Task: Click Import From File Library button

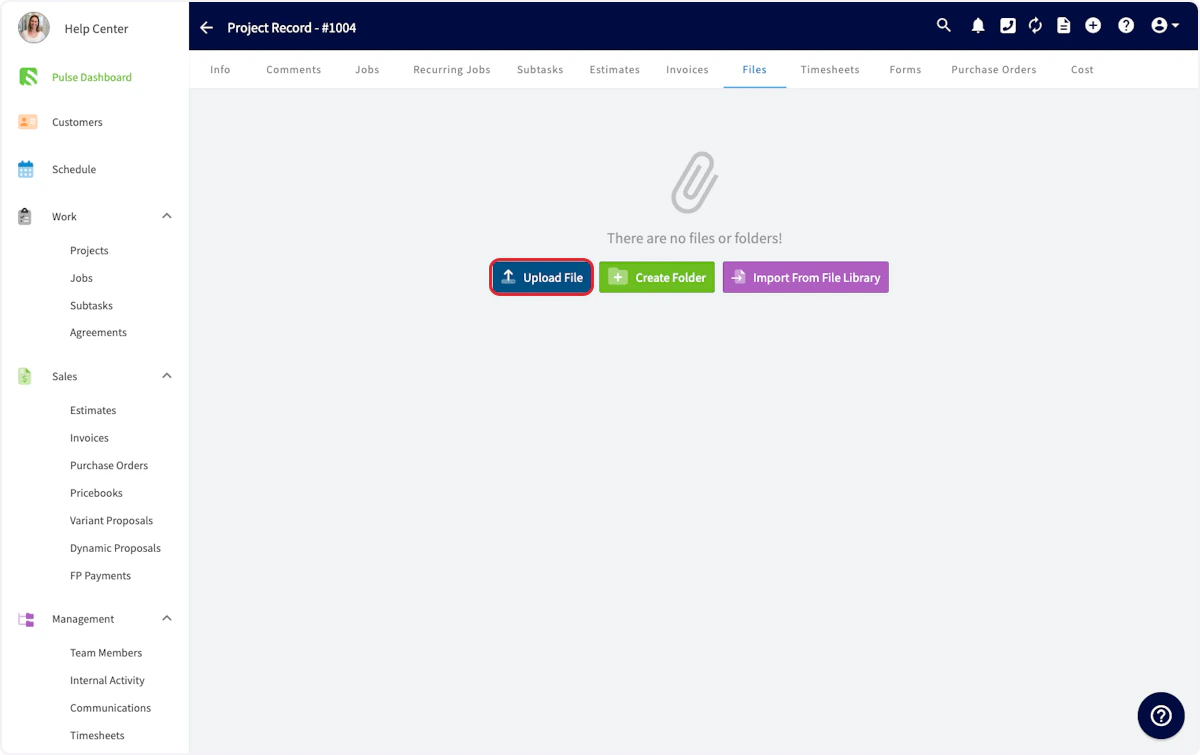Action: pos(806,277)
